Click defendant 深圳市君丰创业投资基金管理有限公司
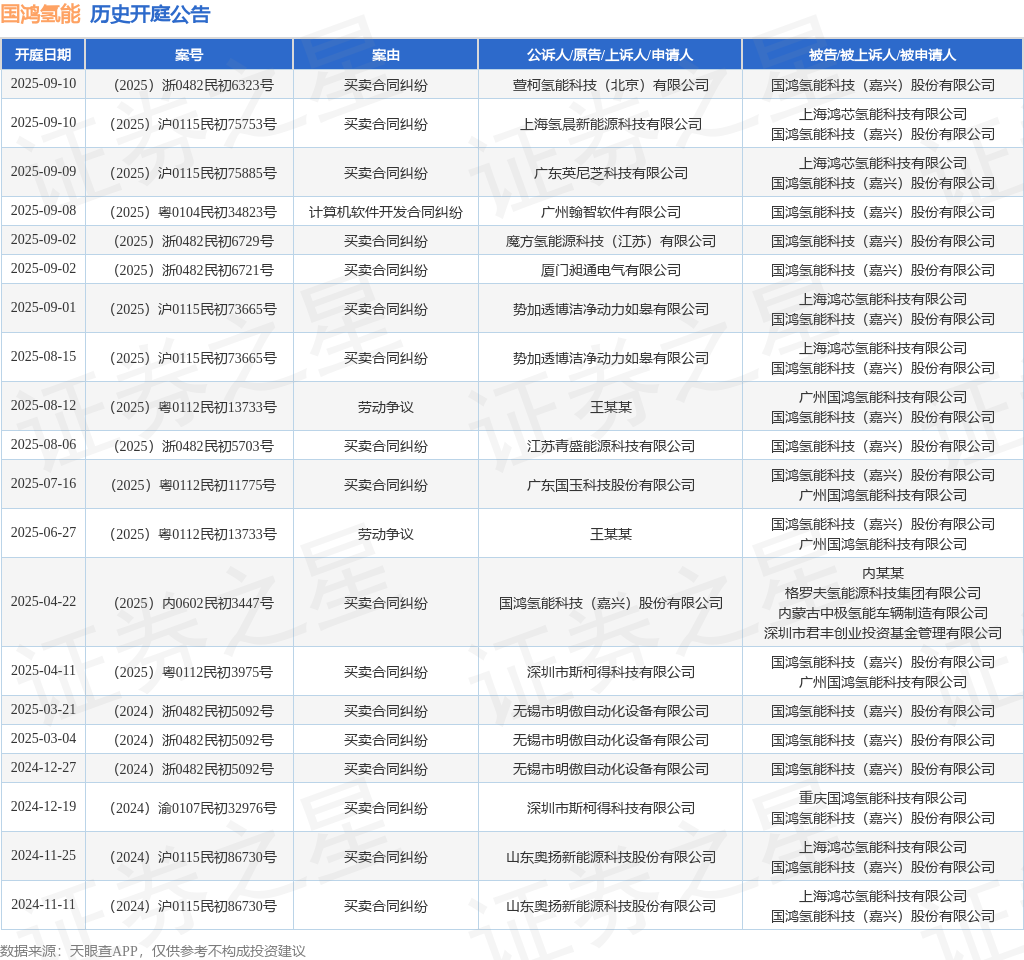This screenshot has height=960, width=1024. tap(882, 633)
